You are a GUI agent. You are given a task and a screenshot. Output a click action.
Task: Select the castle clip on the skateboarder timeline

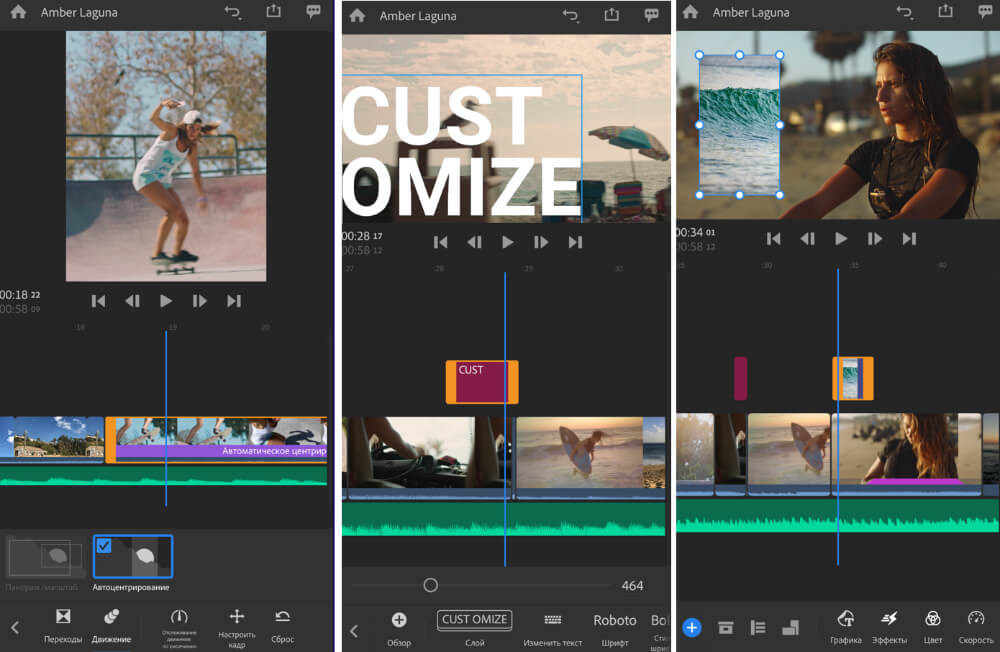(x=52, y=440)
